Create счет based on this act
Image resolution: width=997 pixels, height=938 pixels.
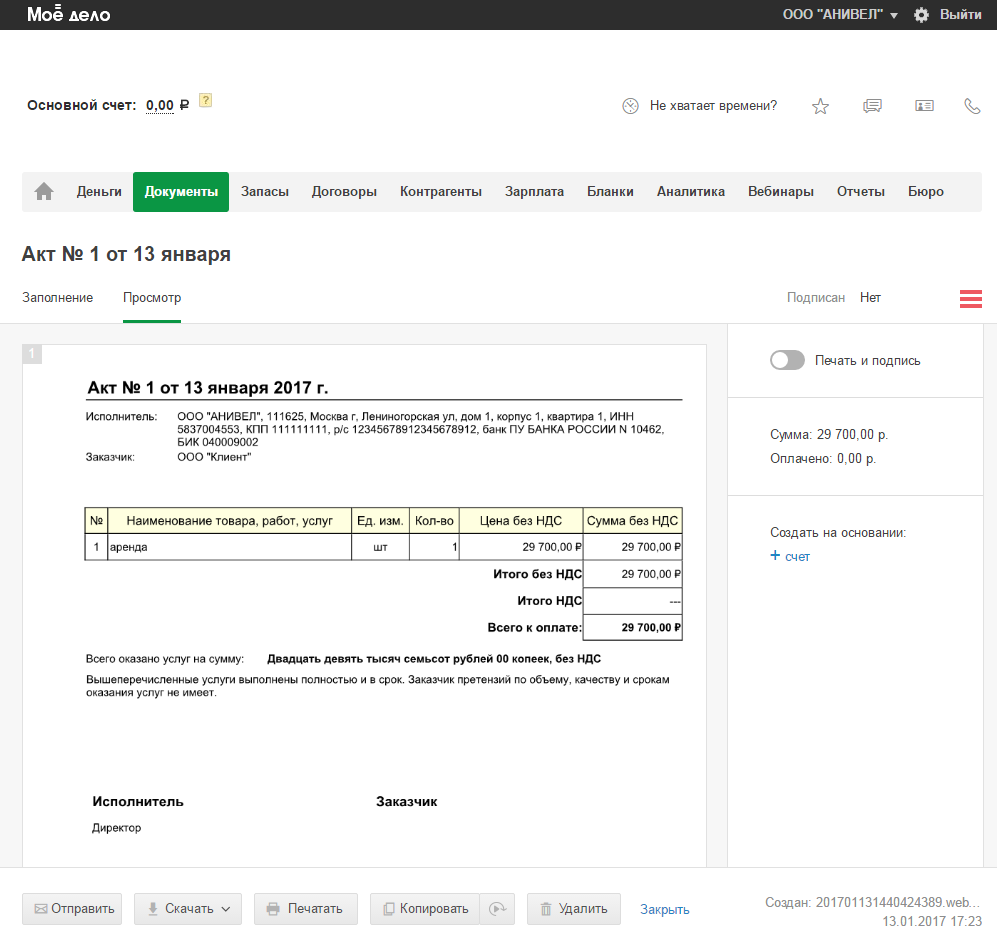click(790, 556)
